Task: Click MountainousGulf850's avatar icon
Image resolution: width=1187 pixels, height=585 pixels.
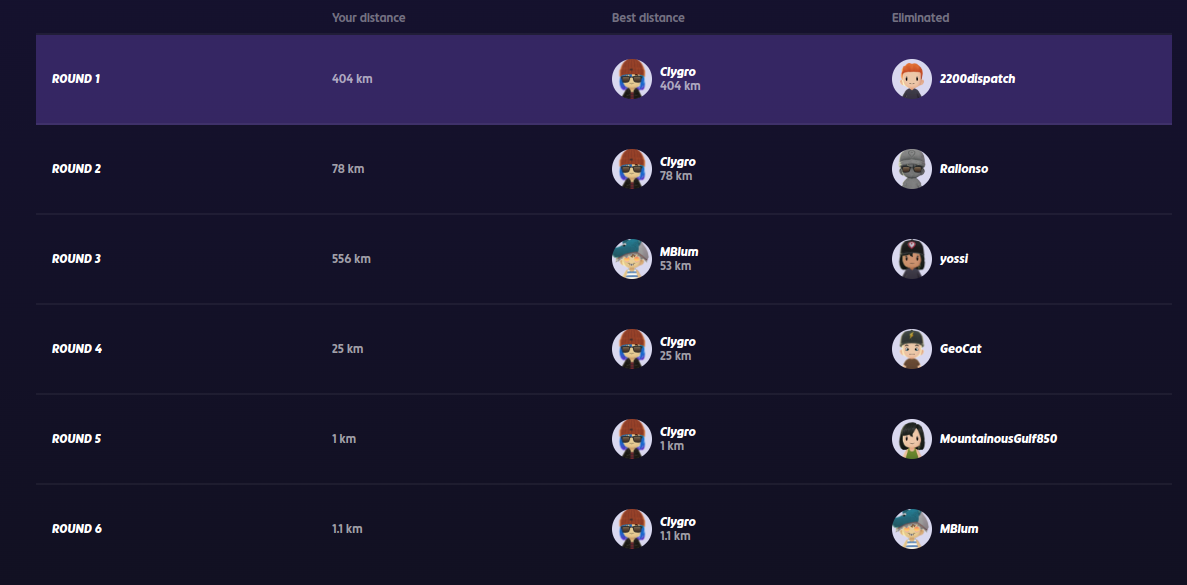Action: 911,439
